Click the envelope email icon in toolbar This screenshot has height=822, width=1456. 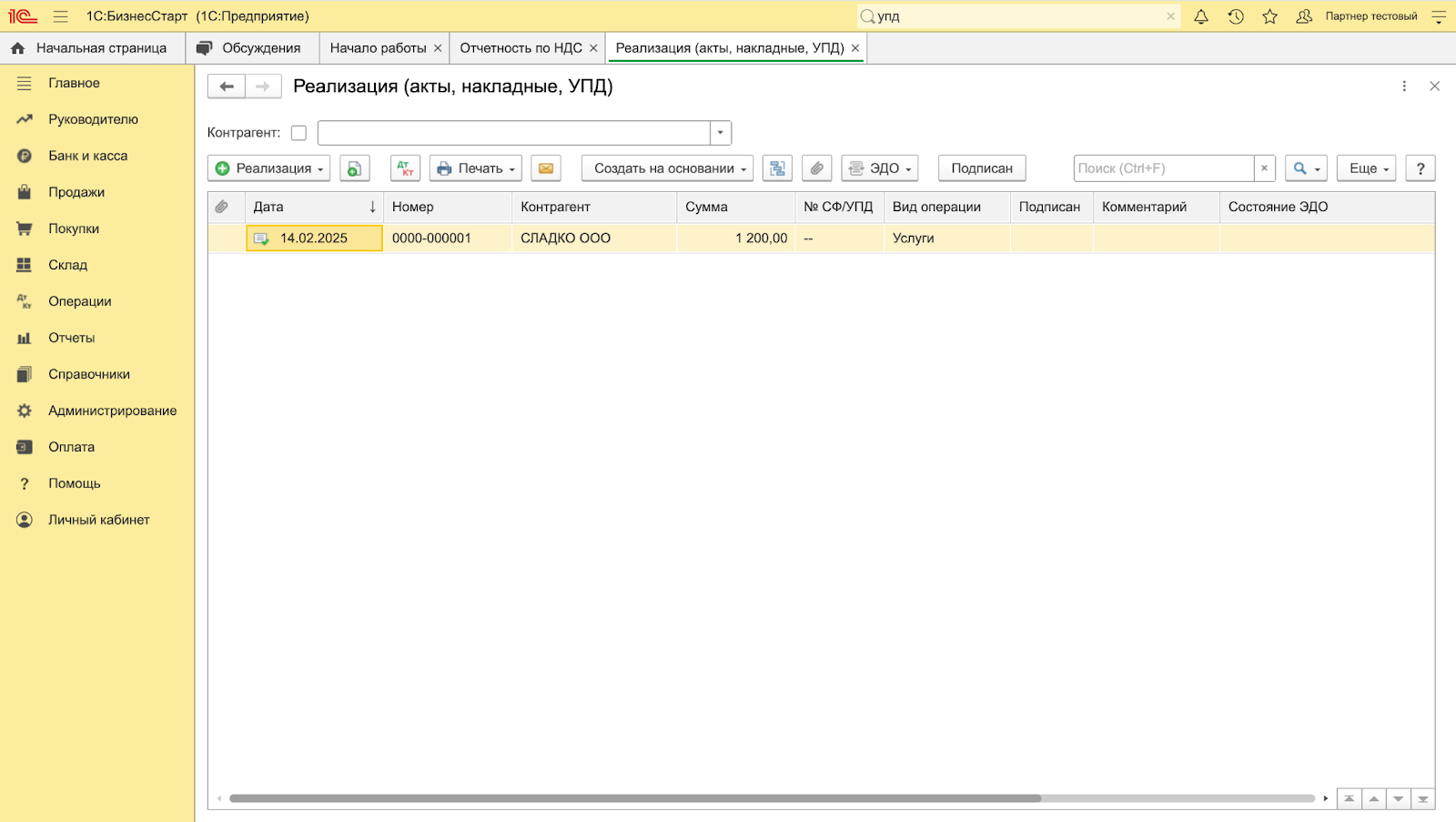[x=546, y=168]
